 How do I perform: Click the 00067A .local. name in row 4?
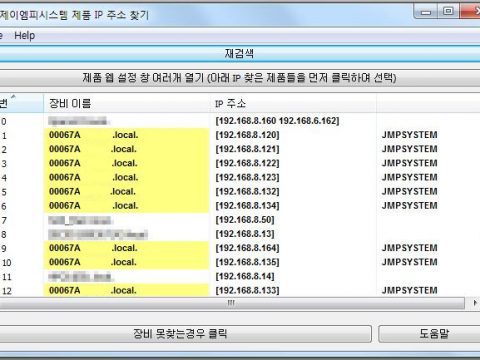point(94,177)
